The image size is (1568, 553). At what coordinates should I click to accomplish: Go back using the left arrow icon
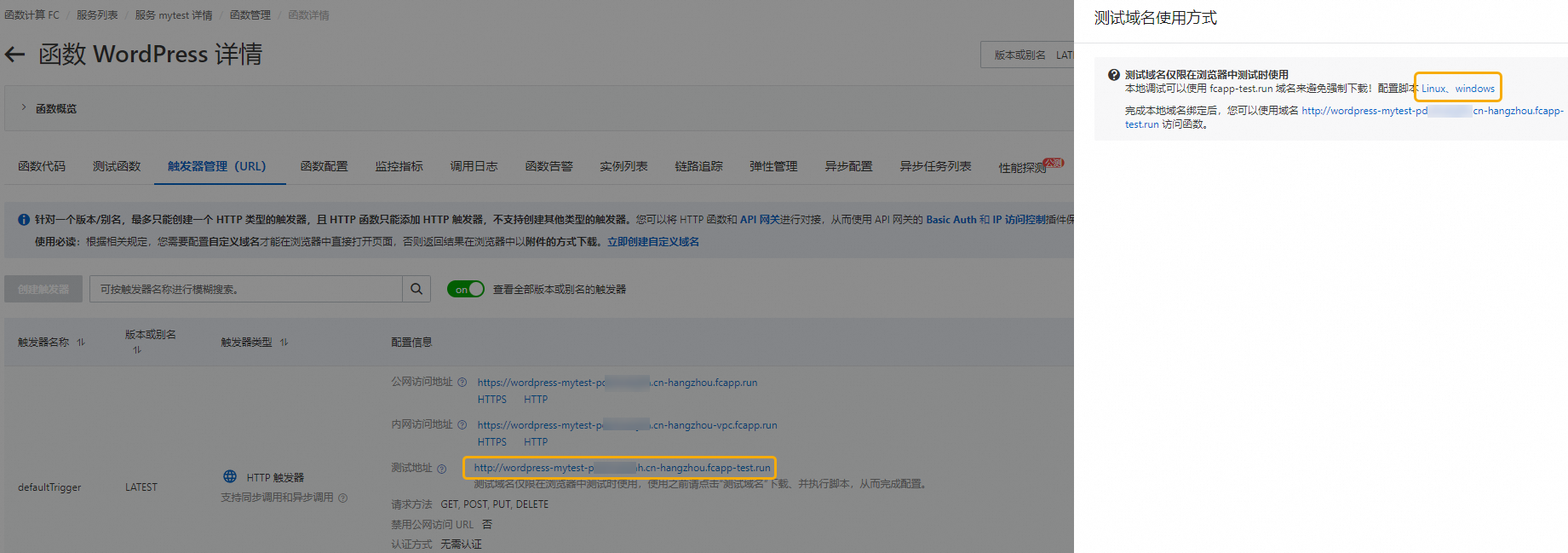pos(14,55)
